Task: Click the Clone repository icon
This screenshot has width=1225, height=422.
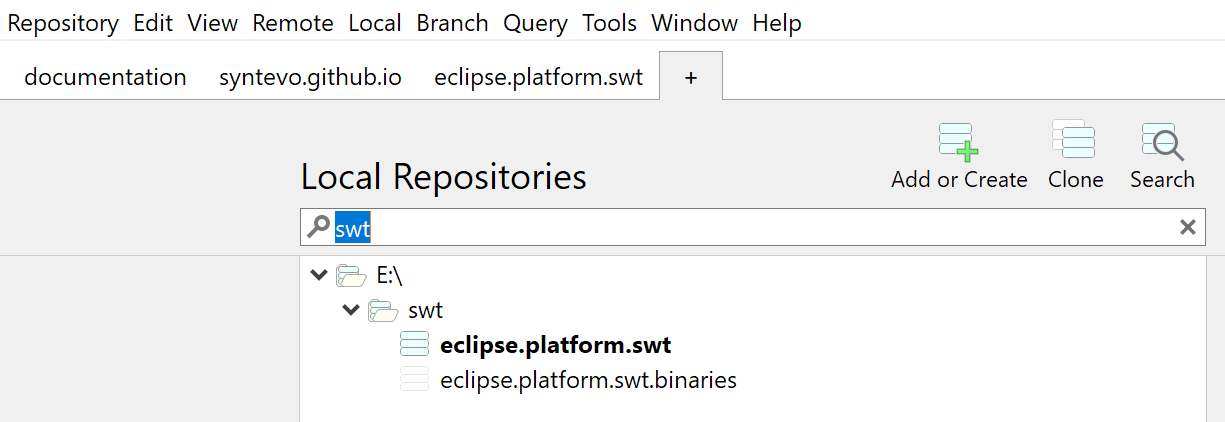Action: click(1073, 139)
